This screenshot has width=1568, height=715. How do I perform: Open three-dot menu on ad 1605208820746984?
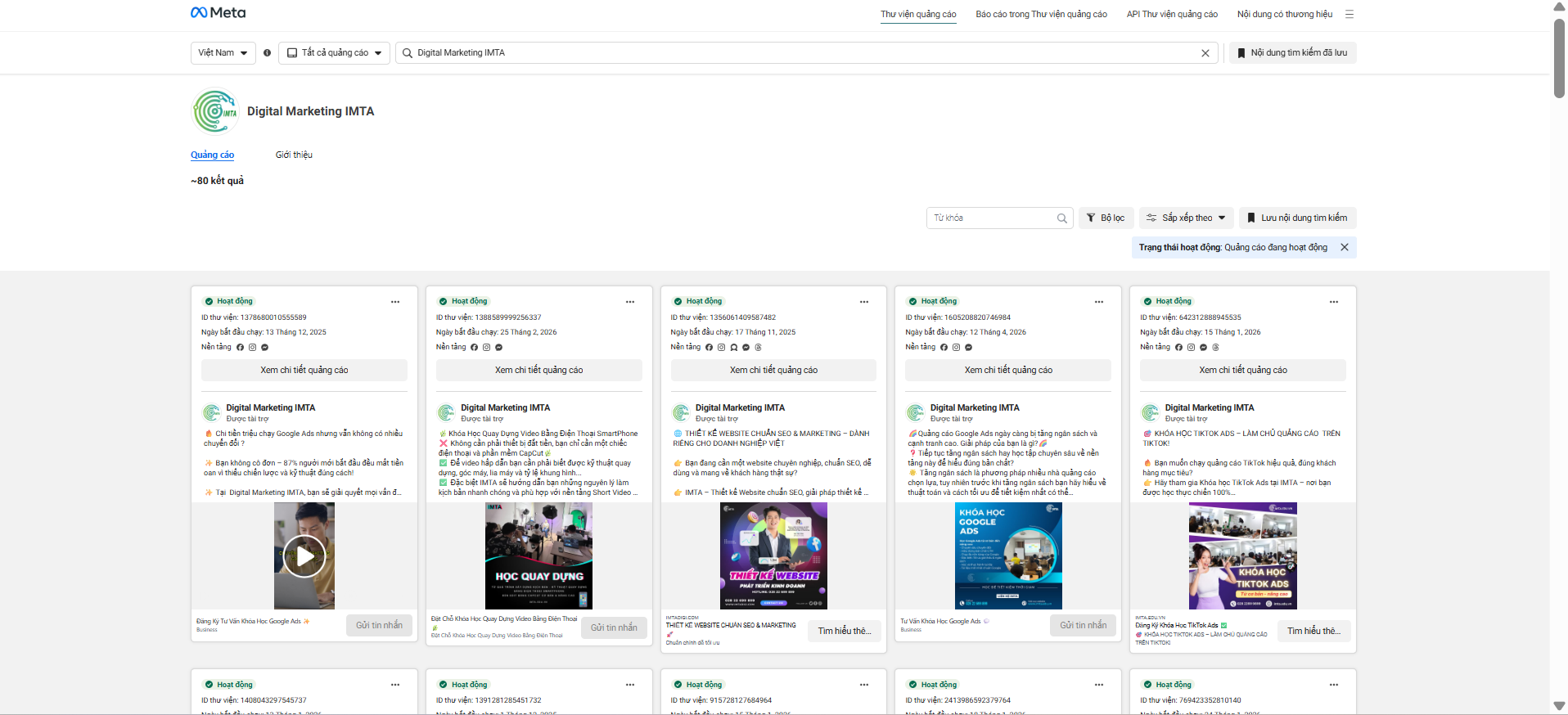tap(1099, 302)
